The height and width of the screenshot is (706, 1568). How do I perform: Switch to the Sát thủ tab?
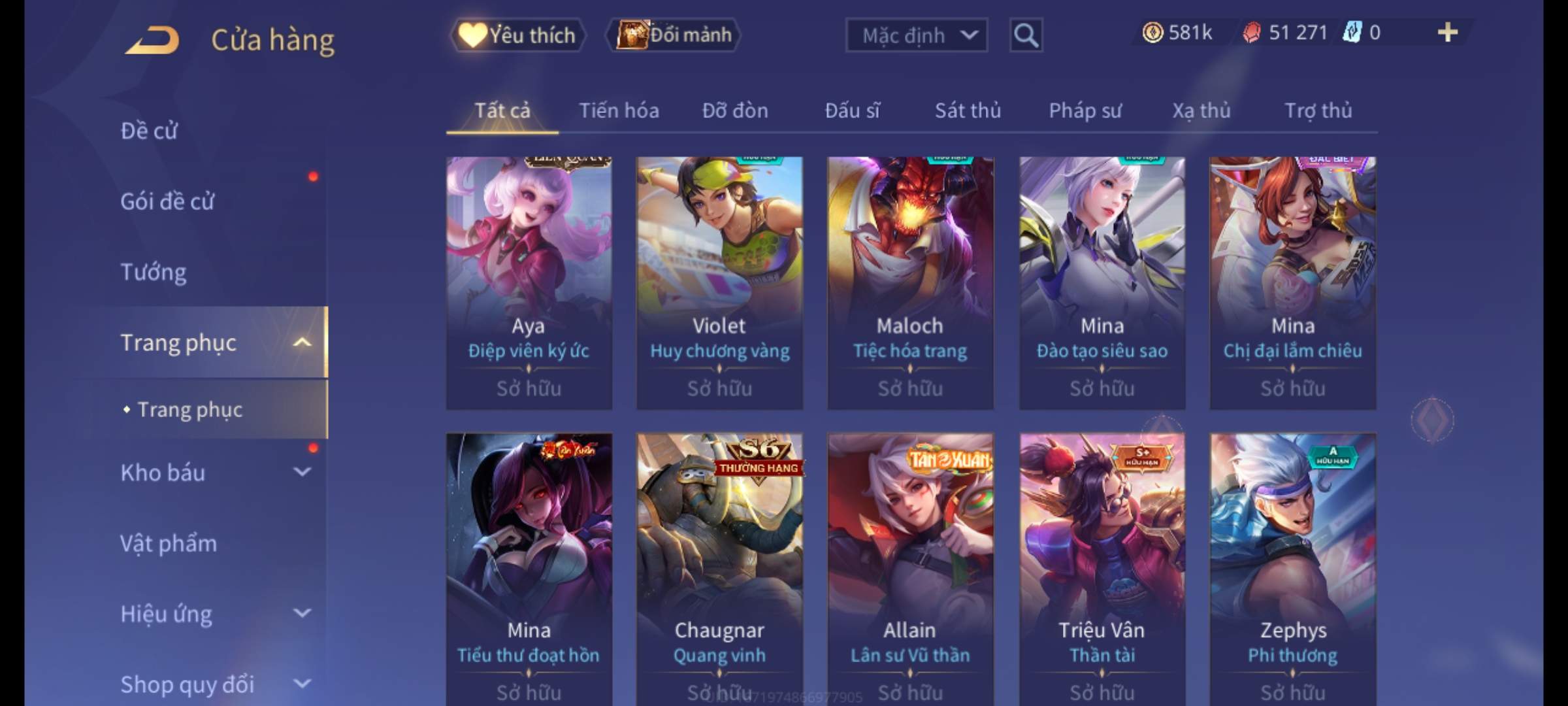pos(968,110)
